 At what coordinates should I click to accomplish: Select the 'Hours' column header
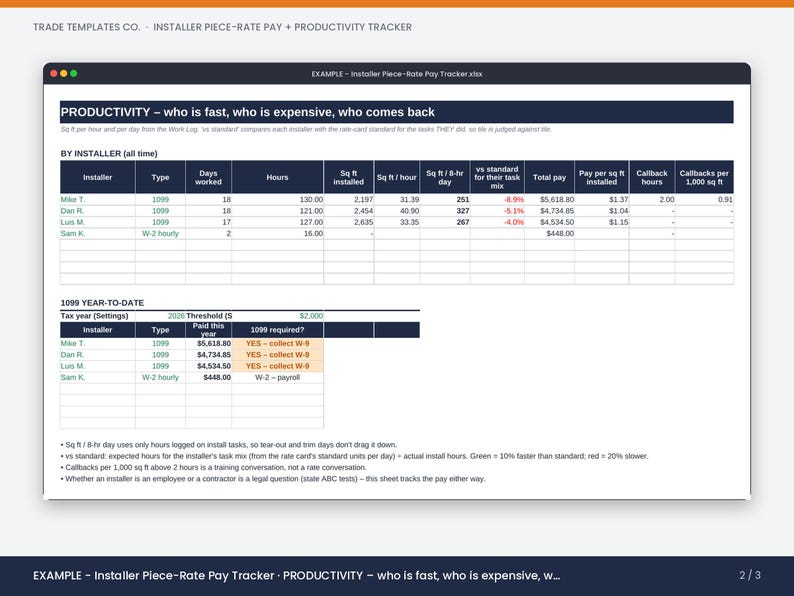[277, 177]
